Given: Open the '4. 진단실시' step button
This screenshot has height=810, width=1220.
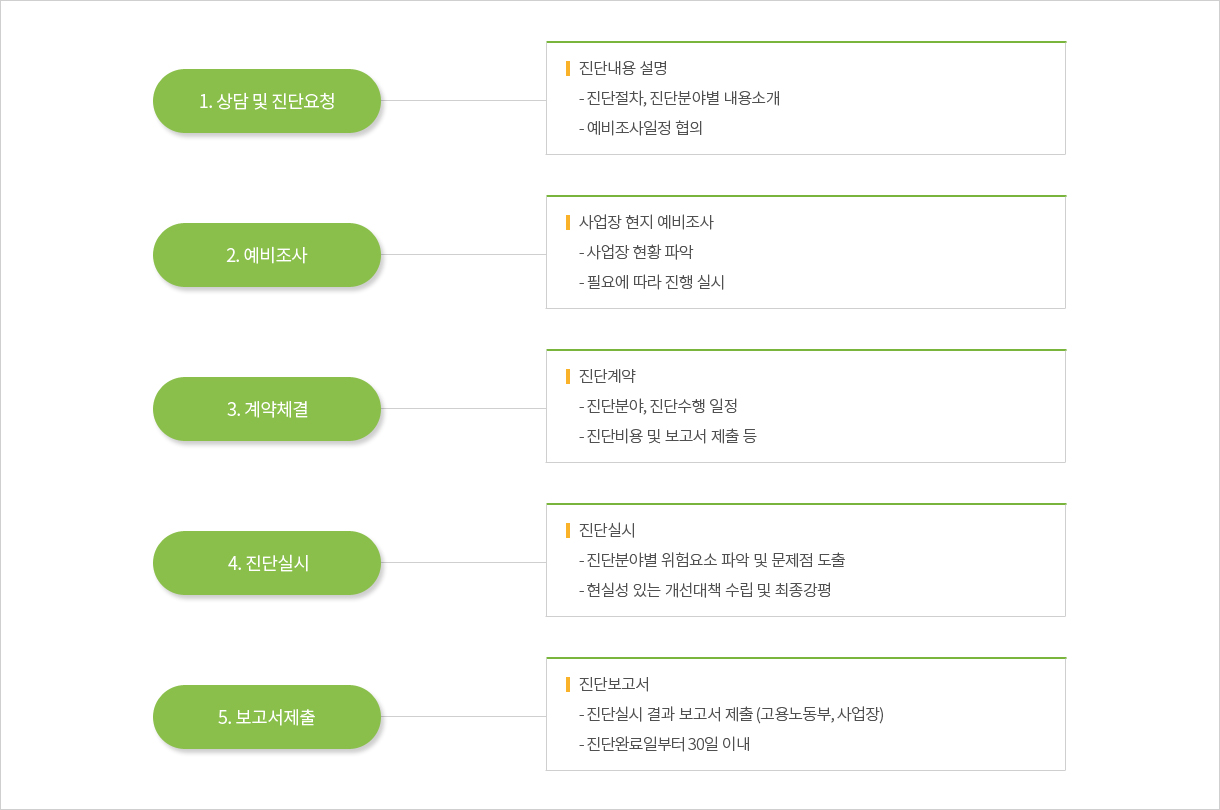Looking at the screenshot, I should pyautogui.click(x=267, y=563).
